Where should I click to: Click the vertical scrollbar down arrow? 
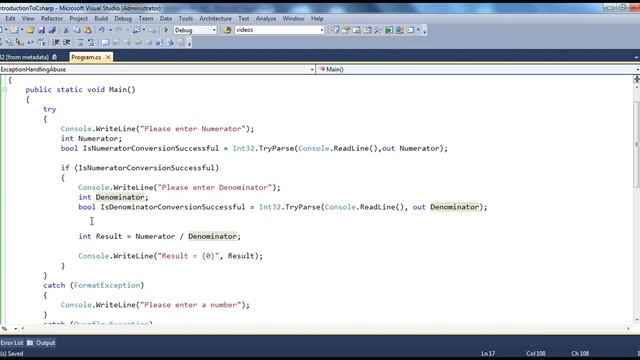tap(636, 320)
